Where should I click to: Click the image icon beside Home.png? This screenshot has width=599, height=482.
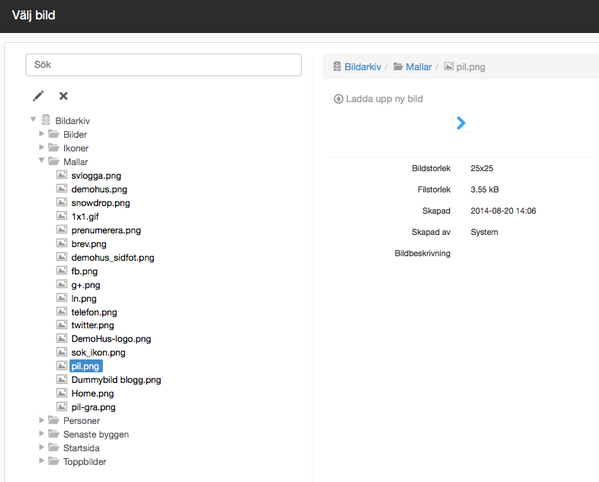[x=62, y=393]
